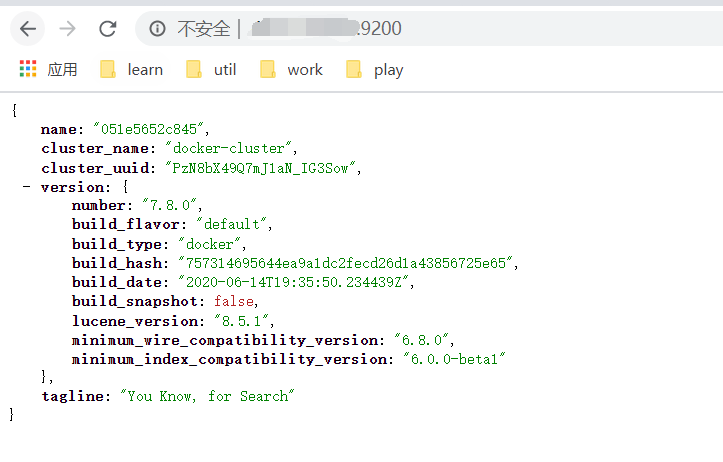723x462 pixels.
Task: Click the lucene_version key label
Action: tap(138, 321)
